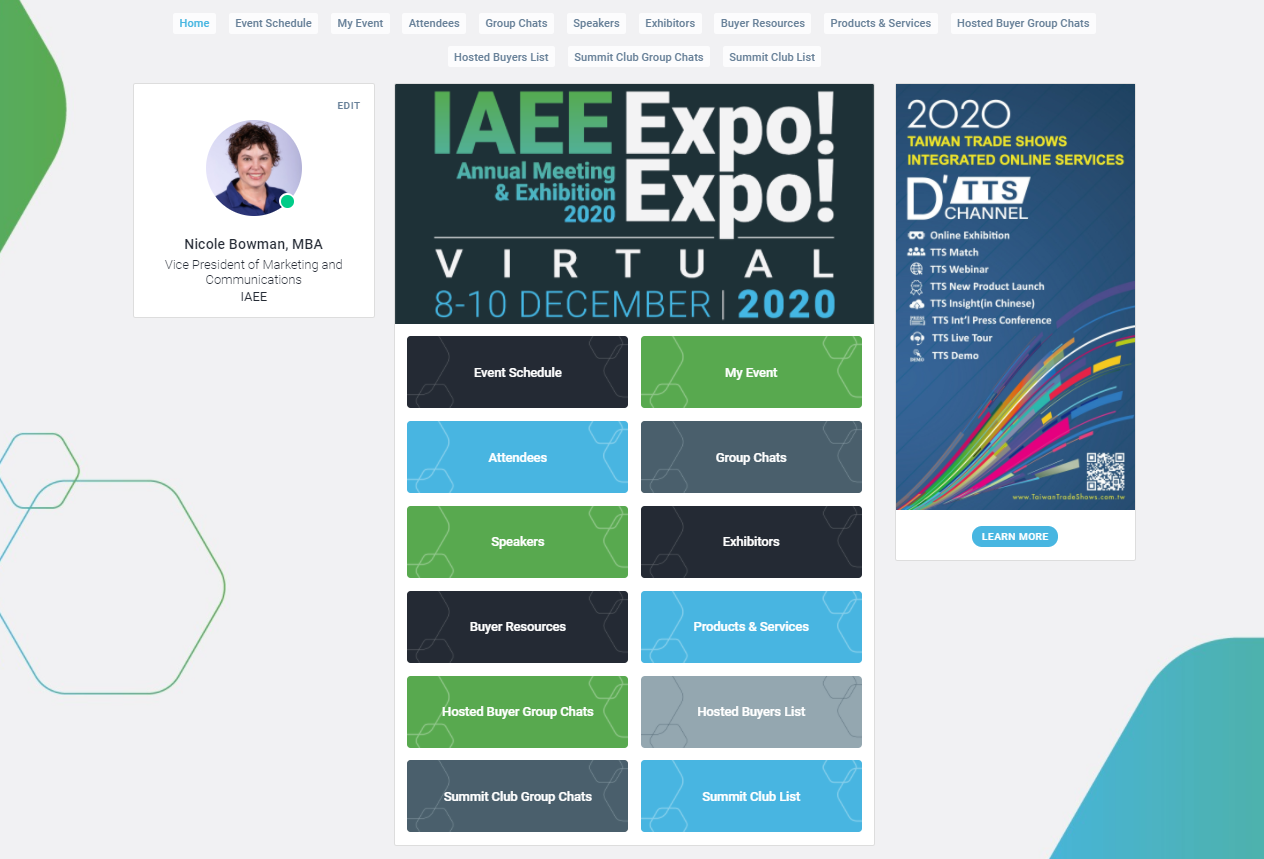Click the TTS Match people icon
The height and width of the screenshot is (859, 1264).
pyautogui.click(x=916, y=252)
